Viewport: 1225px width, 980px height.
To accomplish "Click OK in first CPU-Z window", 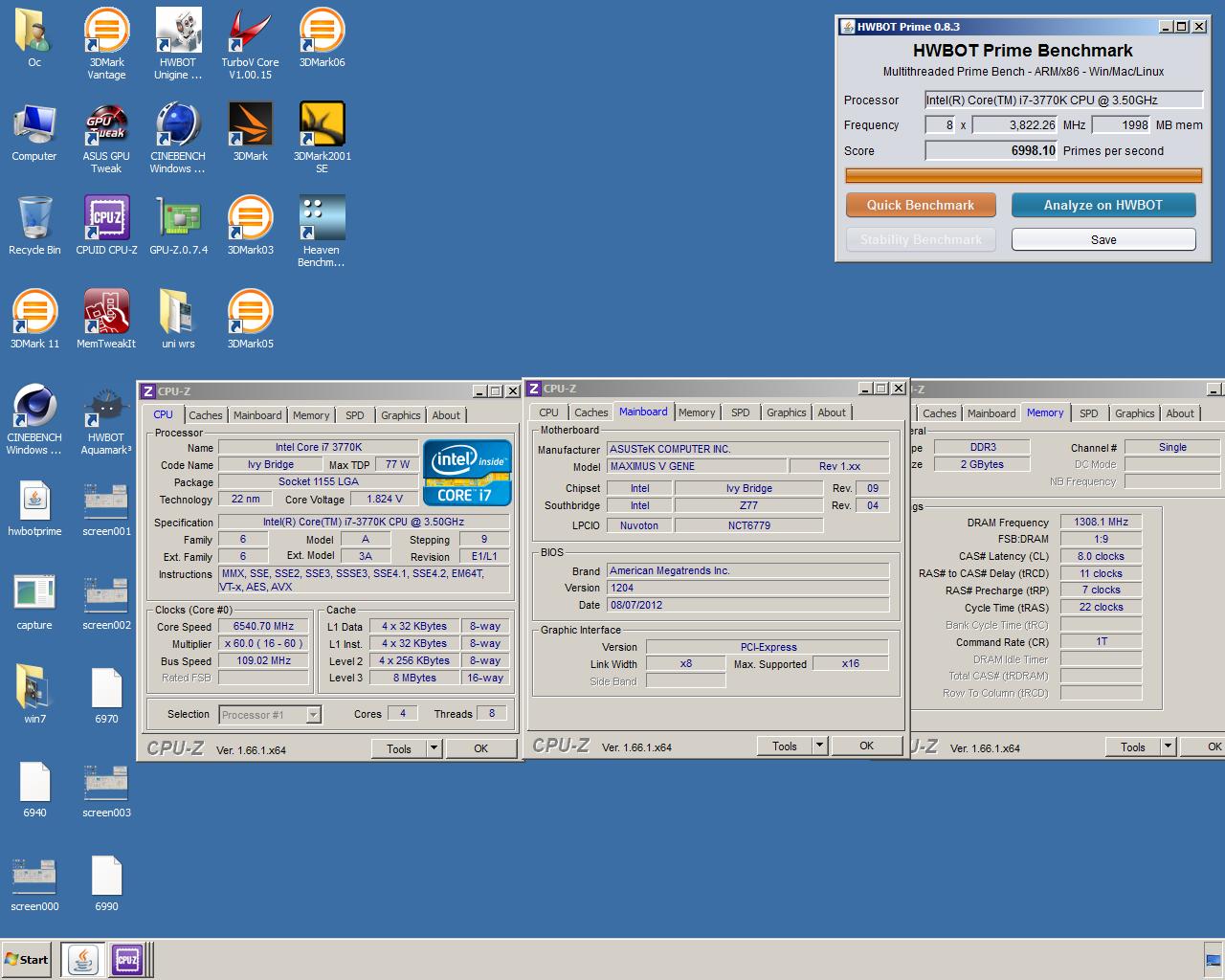I will (481, 748).
